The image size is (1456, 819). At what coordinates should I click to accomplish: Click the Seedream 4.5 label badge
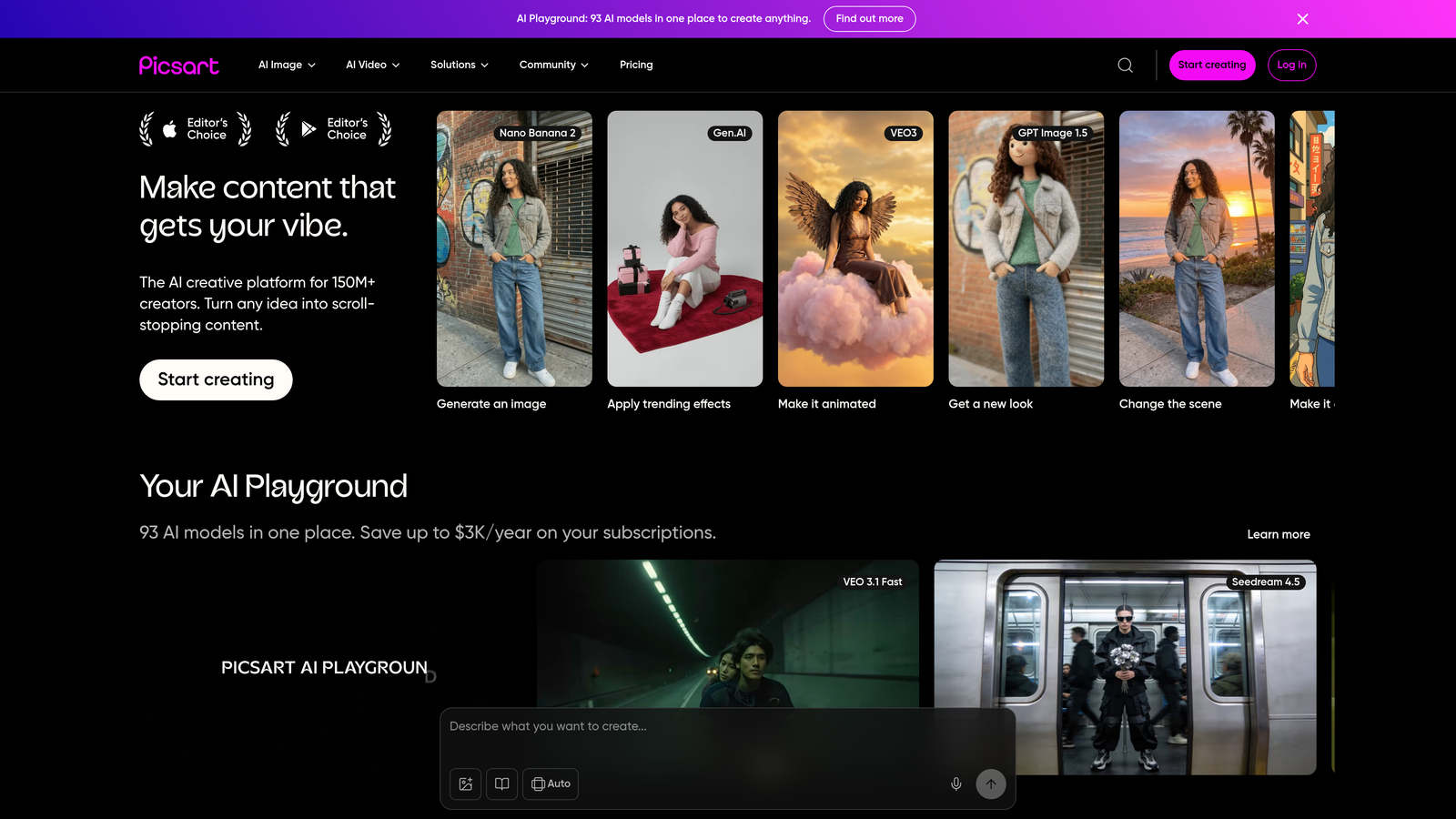pyautogui.click(x=1266, y=581)
